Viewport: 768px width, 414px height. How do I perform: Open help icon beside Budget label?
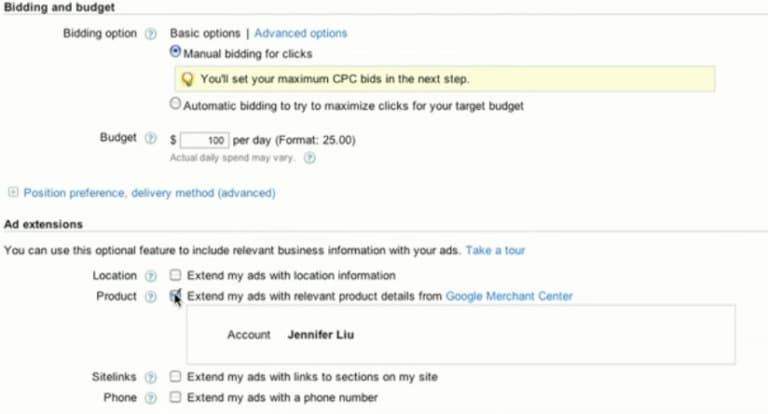tap(151, 138)
